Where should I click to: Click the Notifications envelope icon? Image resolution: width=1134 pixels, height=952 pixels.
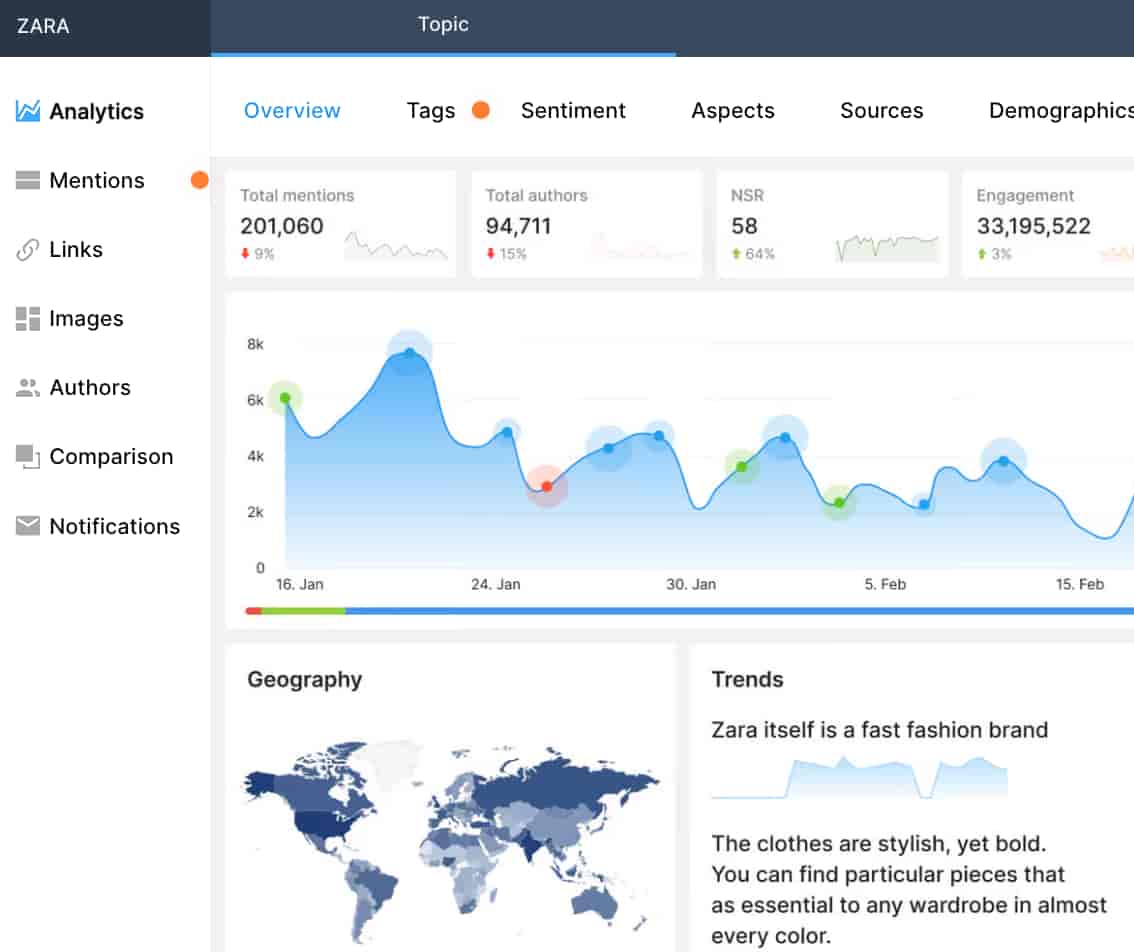click(27, 525)
